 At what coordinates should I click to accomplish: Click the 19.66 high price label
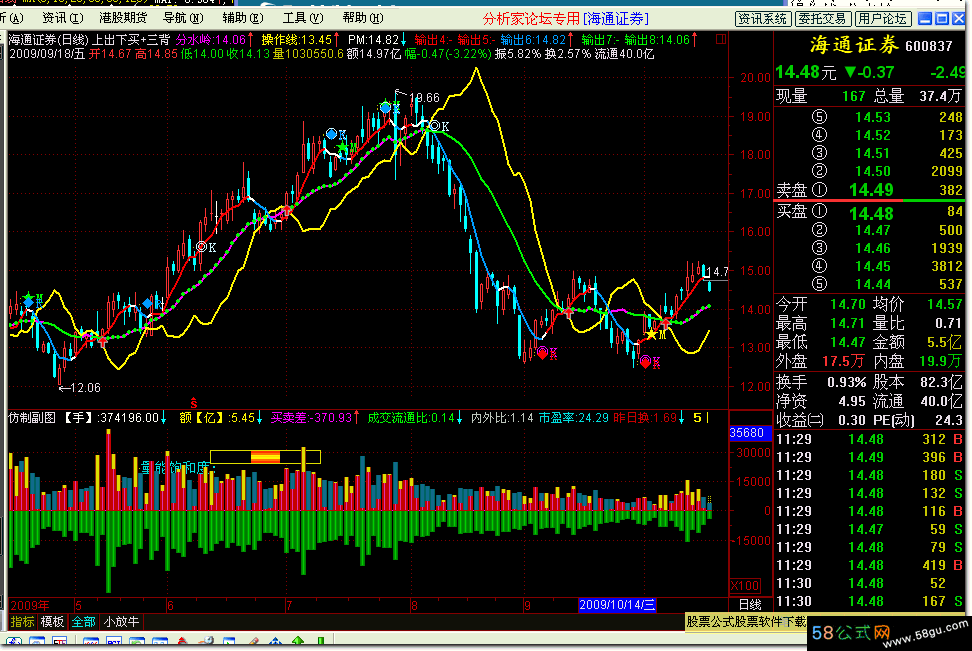(x=425, y=97)
